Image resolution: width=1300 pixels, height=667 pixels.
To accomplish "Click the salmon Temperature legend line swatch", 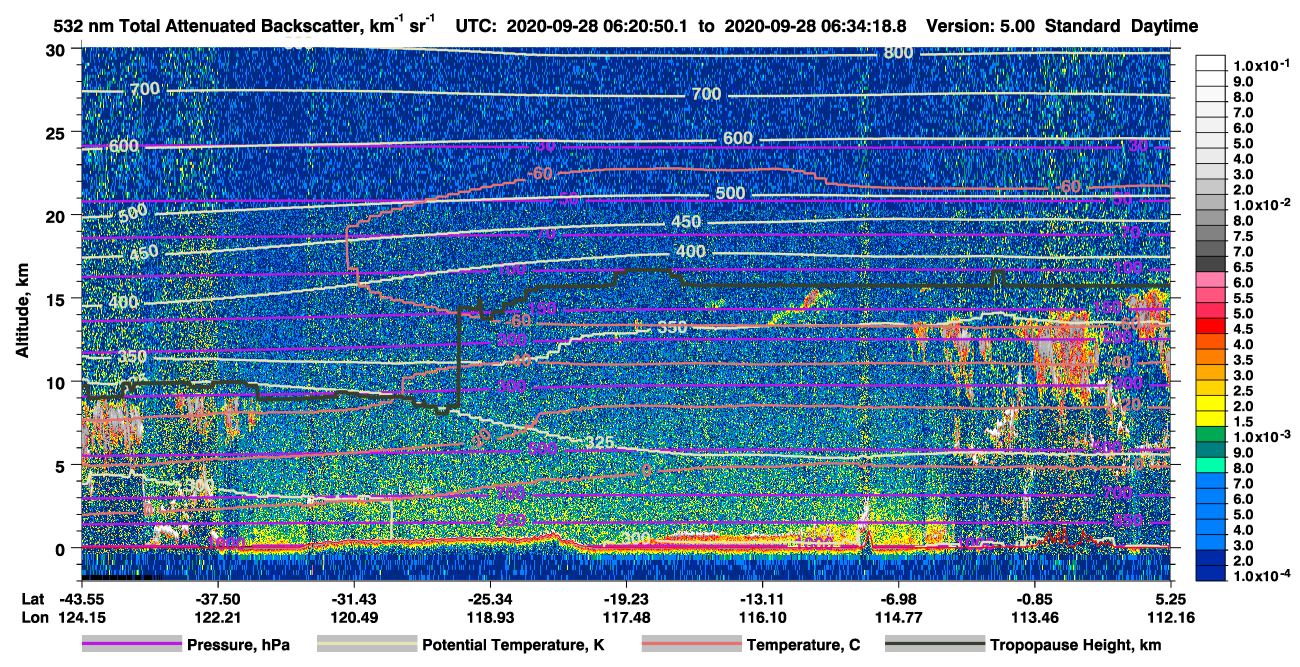I will coord(691,645).
